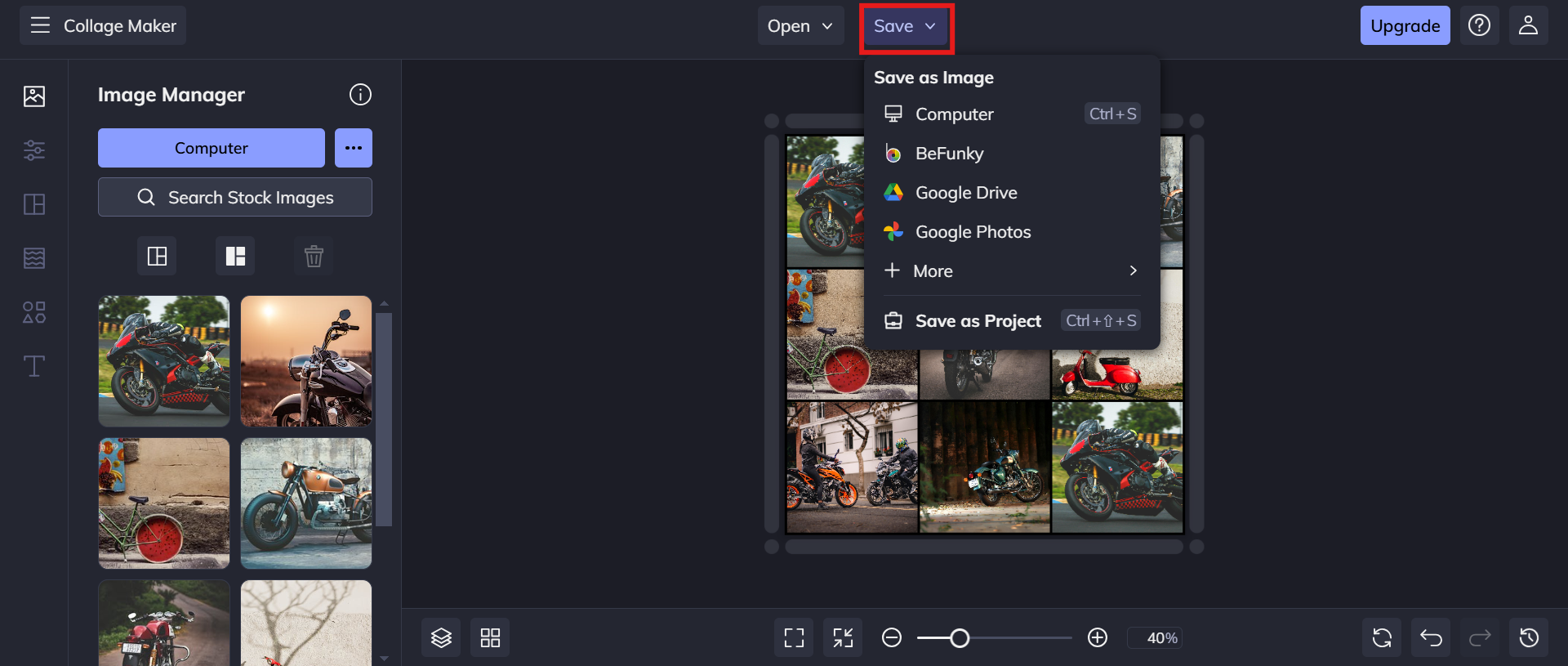The height and width of the screenshot is (666, 1568).
Task: Select the teal vintage motorcycle thumbnail
Action: [x=306, y=503]
